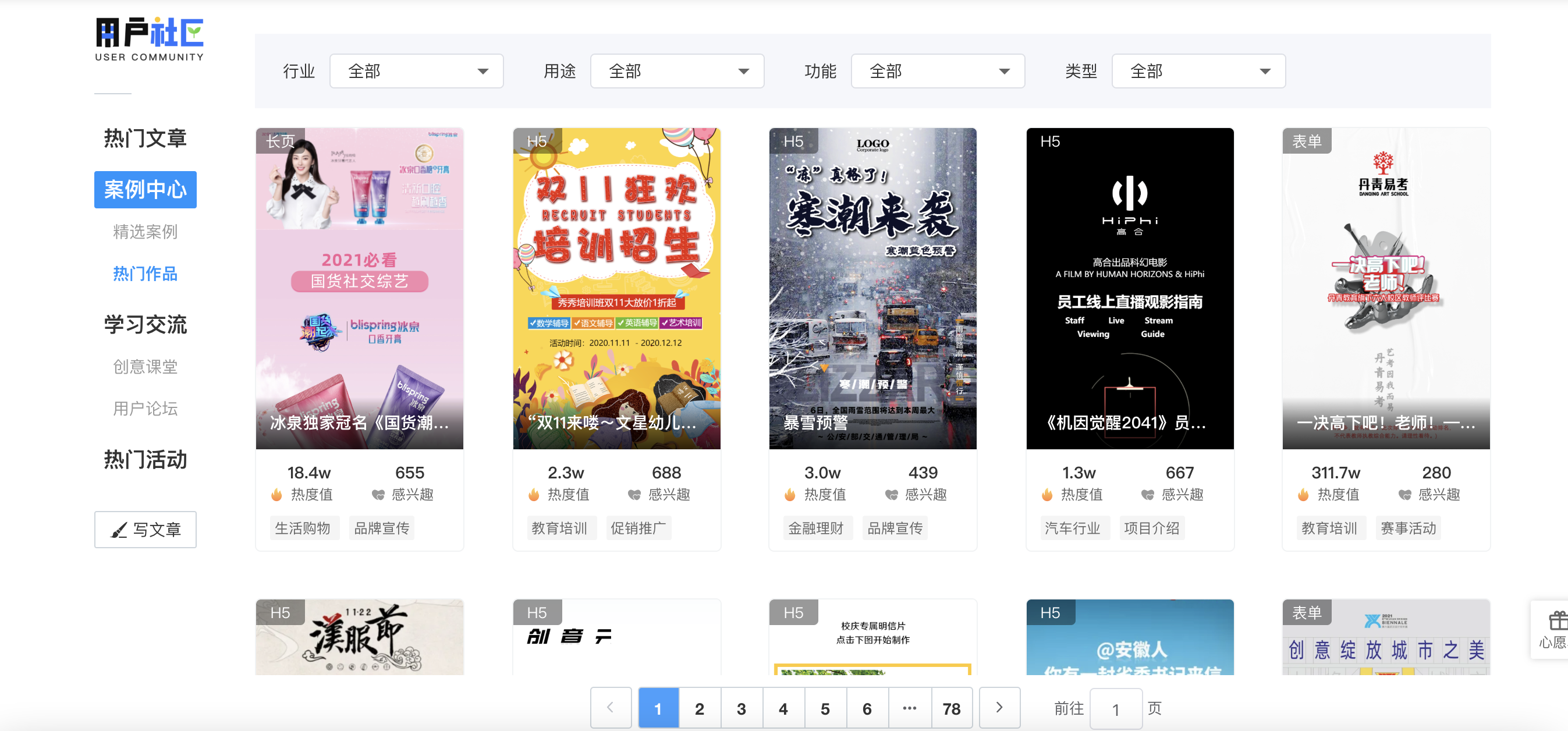
Task: Click the 教育培训 tag under the 双11 card
Action: 560,528
